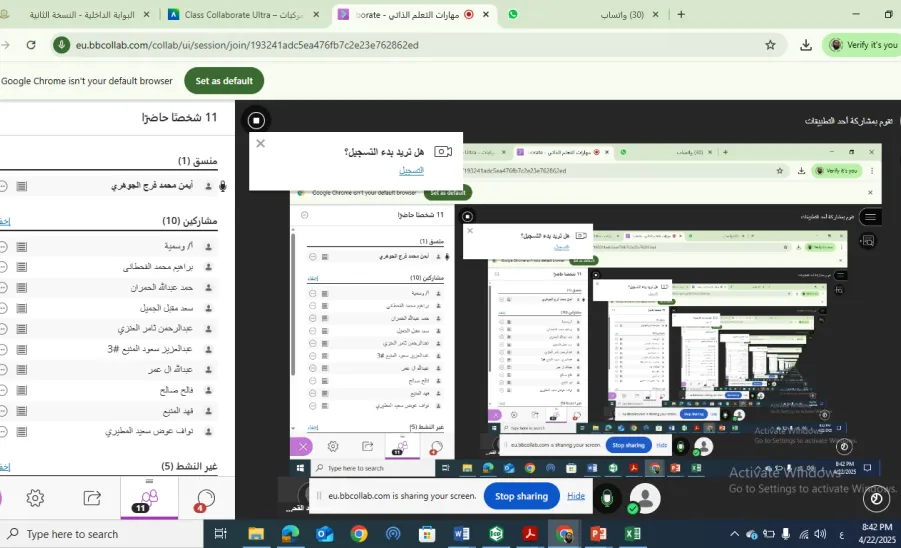Click microphone site permission icon in address bar
Viewport: 901px width, 548px height.
coord(61,45)
